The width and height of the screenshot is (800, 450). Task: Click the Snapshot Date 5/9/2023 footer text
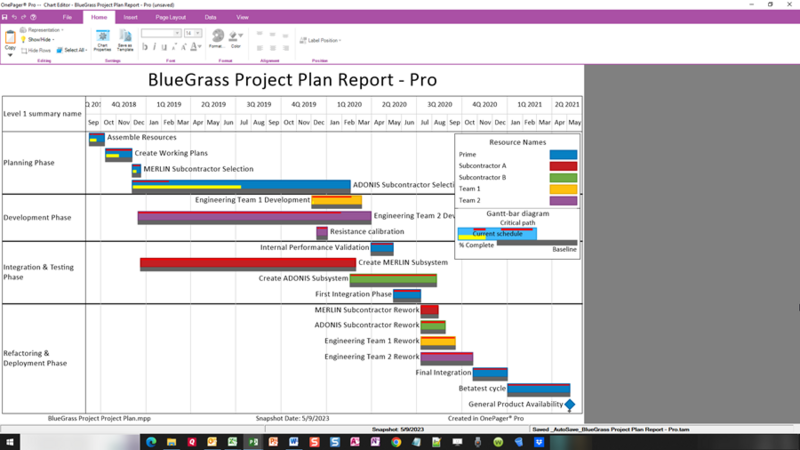coord(292,418)
